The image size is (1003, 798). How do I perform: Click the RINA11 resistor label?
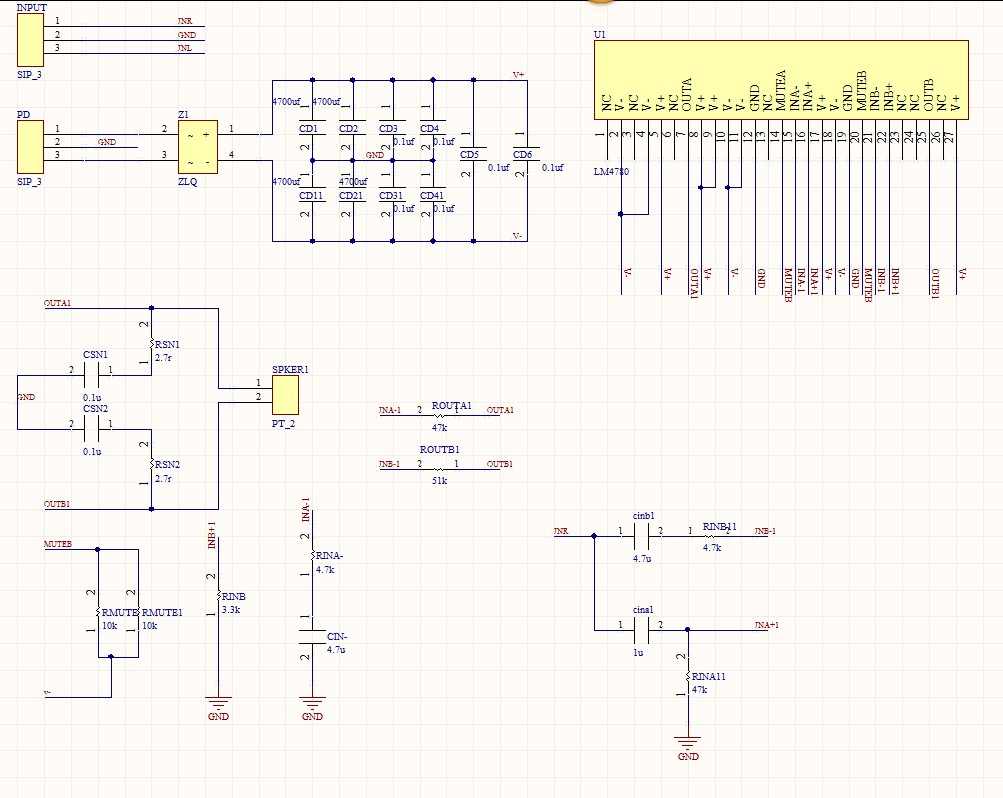coord(709,677)
